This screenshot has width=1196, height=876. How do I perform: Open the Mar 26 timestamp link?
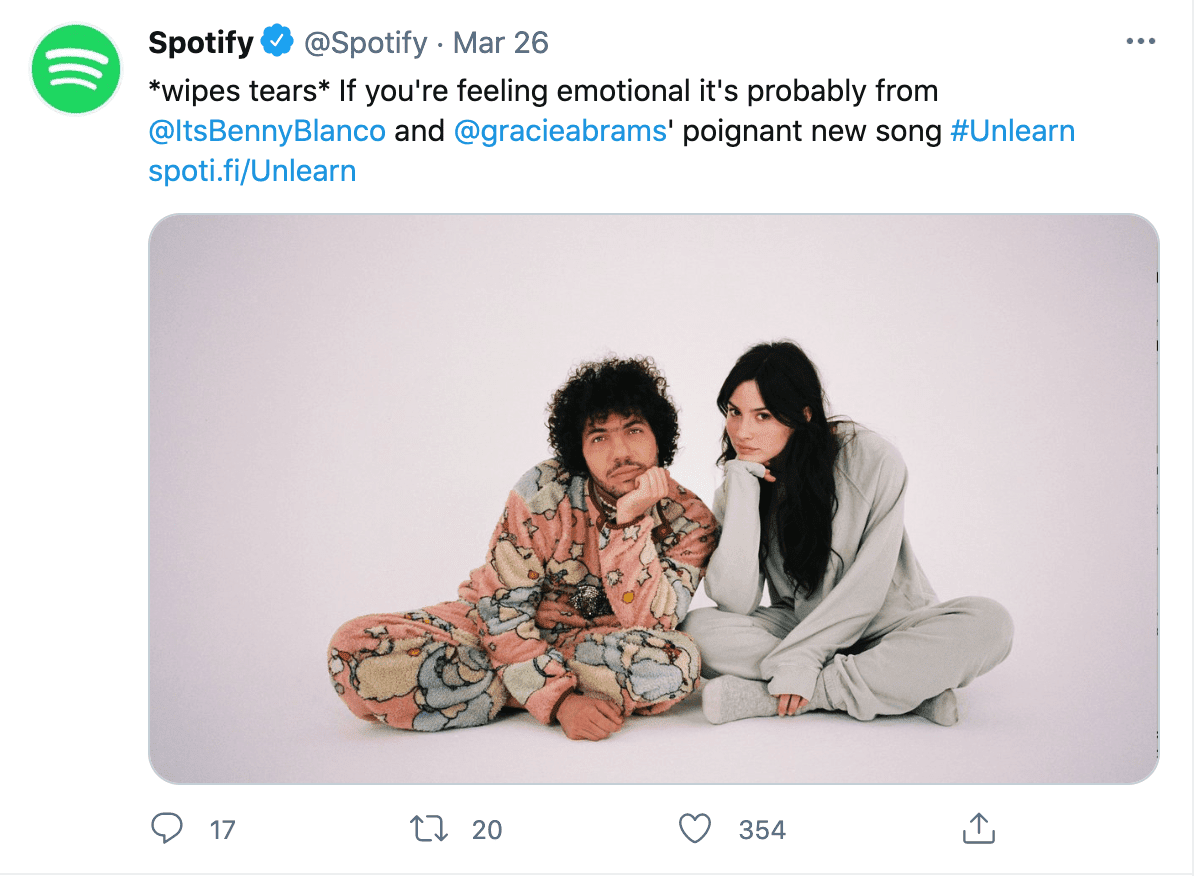(x=500, y=43)
